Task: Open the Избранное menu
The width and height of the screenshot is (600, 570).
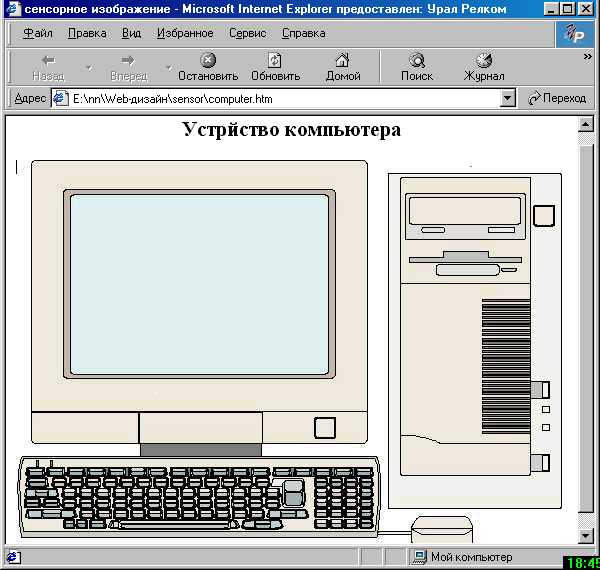Action: click(185, 33)
